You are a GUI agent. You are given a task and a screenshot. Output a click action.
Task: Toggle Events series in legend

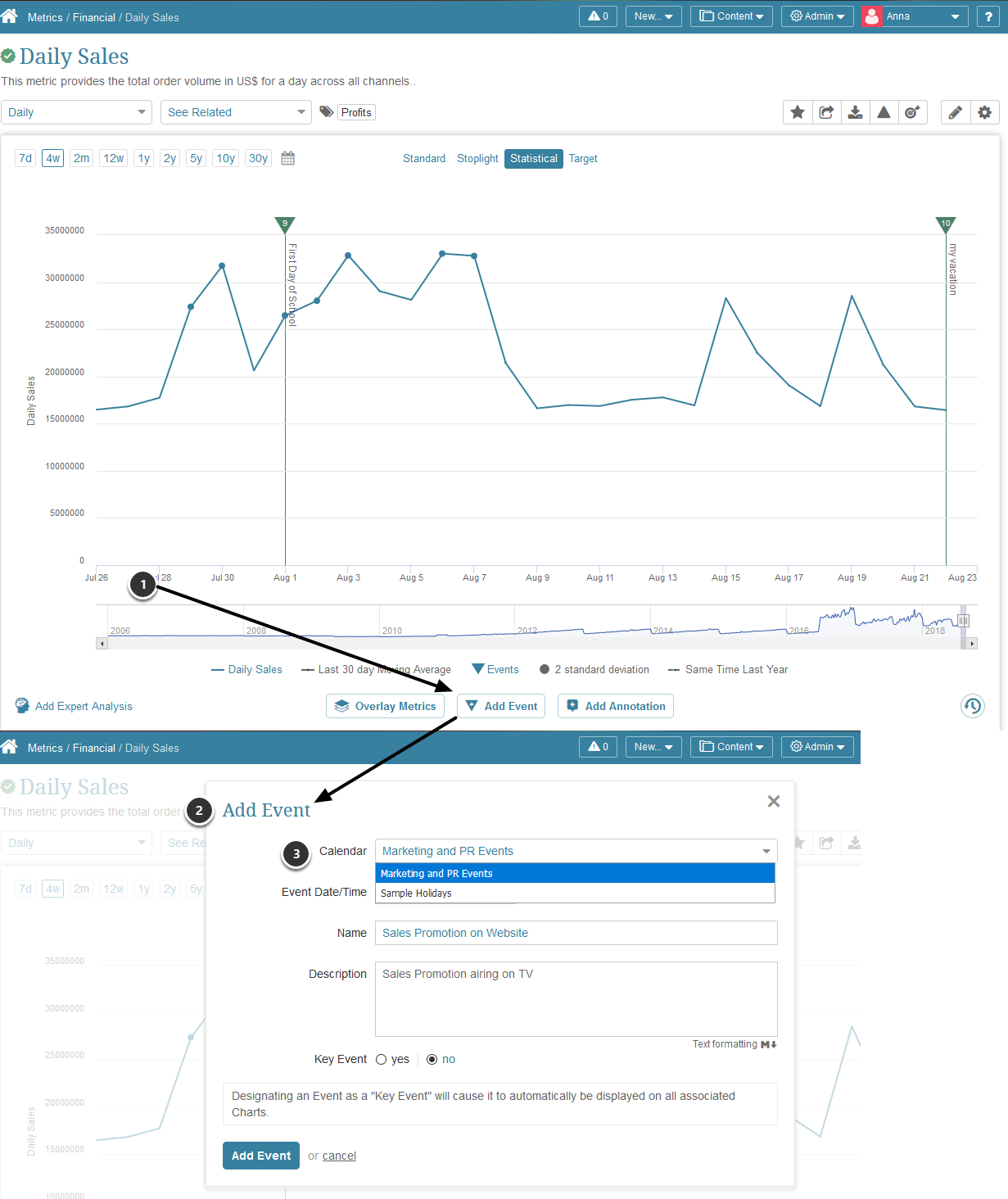[495, 669]
